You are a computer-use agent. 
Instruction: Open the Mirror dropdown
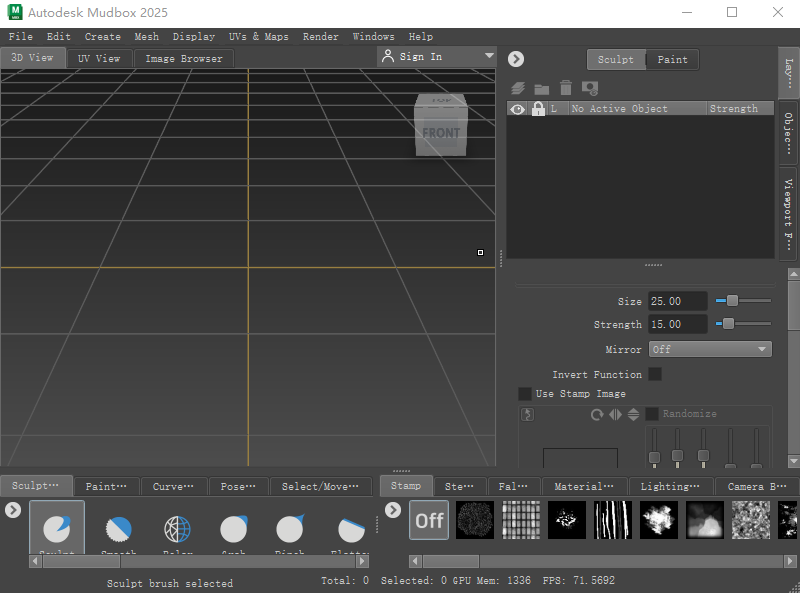710,349
